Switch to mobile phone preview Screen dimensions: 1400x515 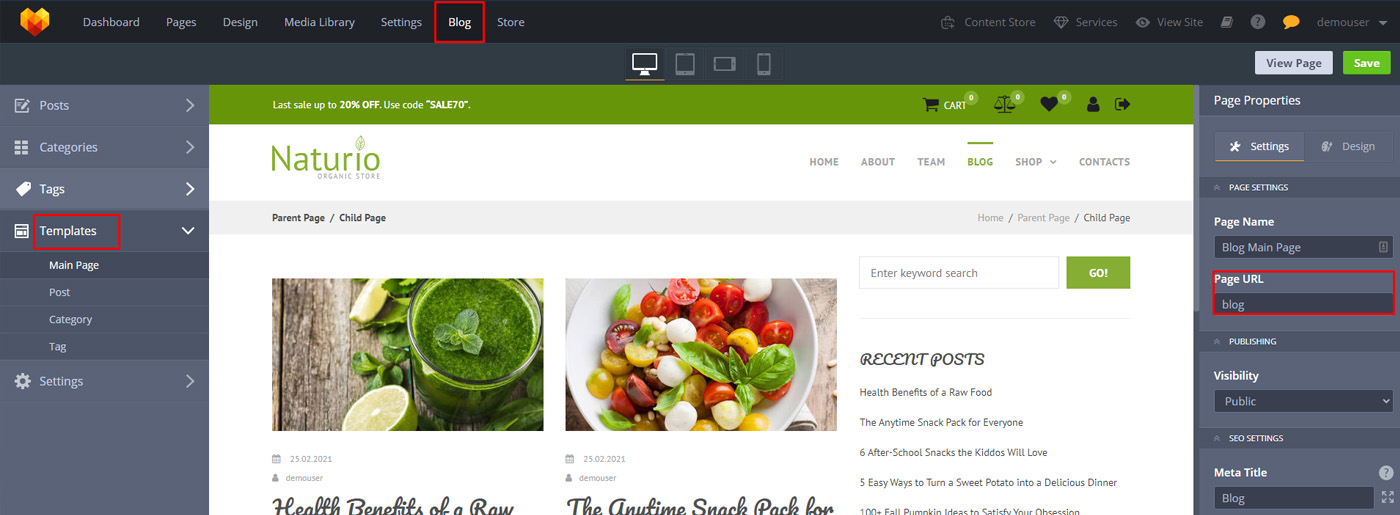tap(763, 63)
